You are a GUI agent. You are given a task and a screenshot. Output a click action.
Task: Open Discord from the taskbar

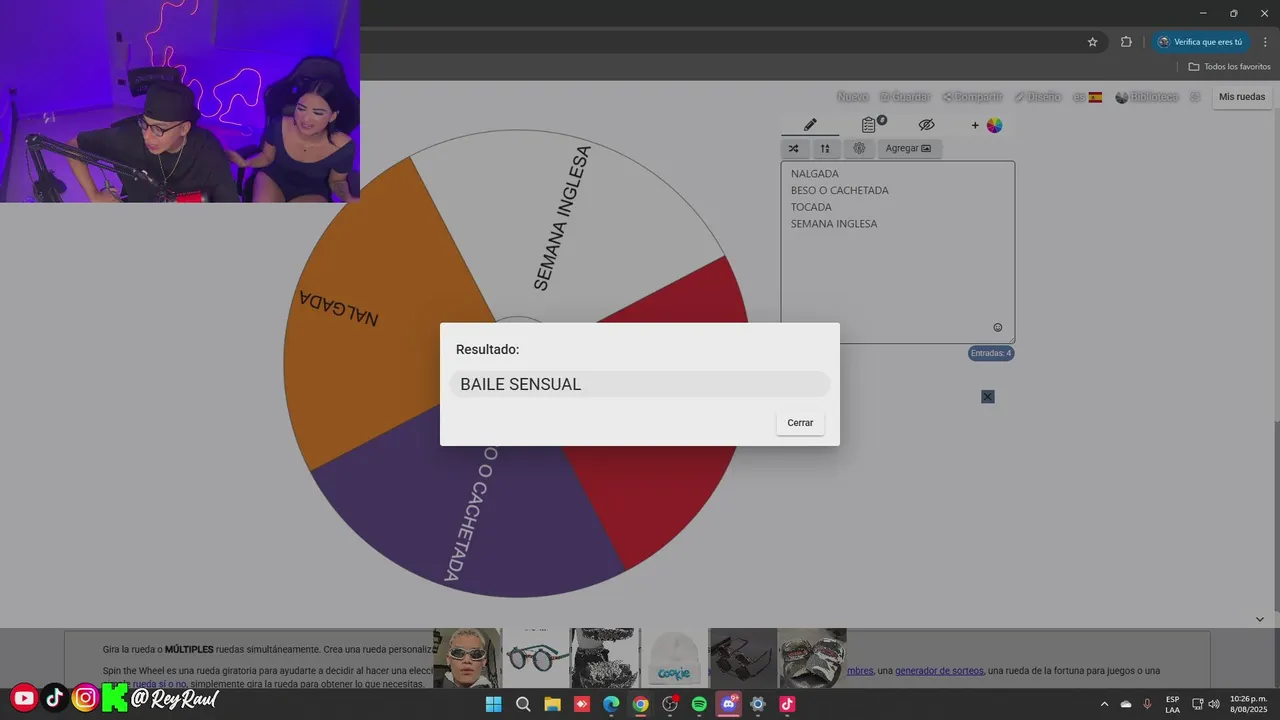click(729, 704)
